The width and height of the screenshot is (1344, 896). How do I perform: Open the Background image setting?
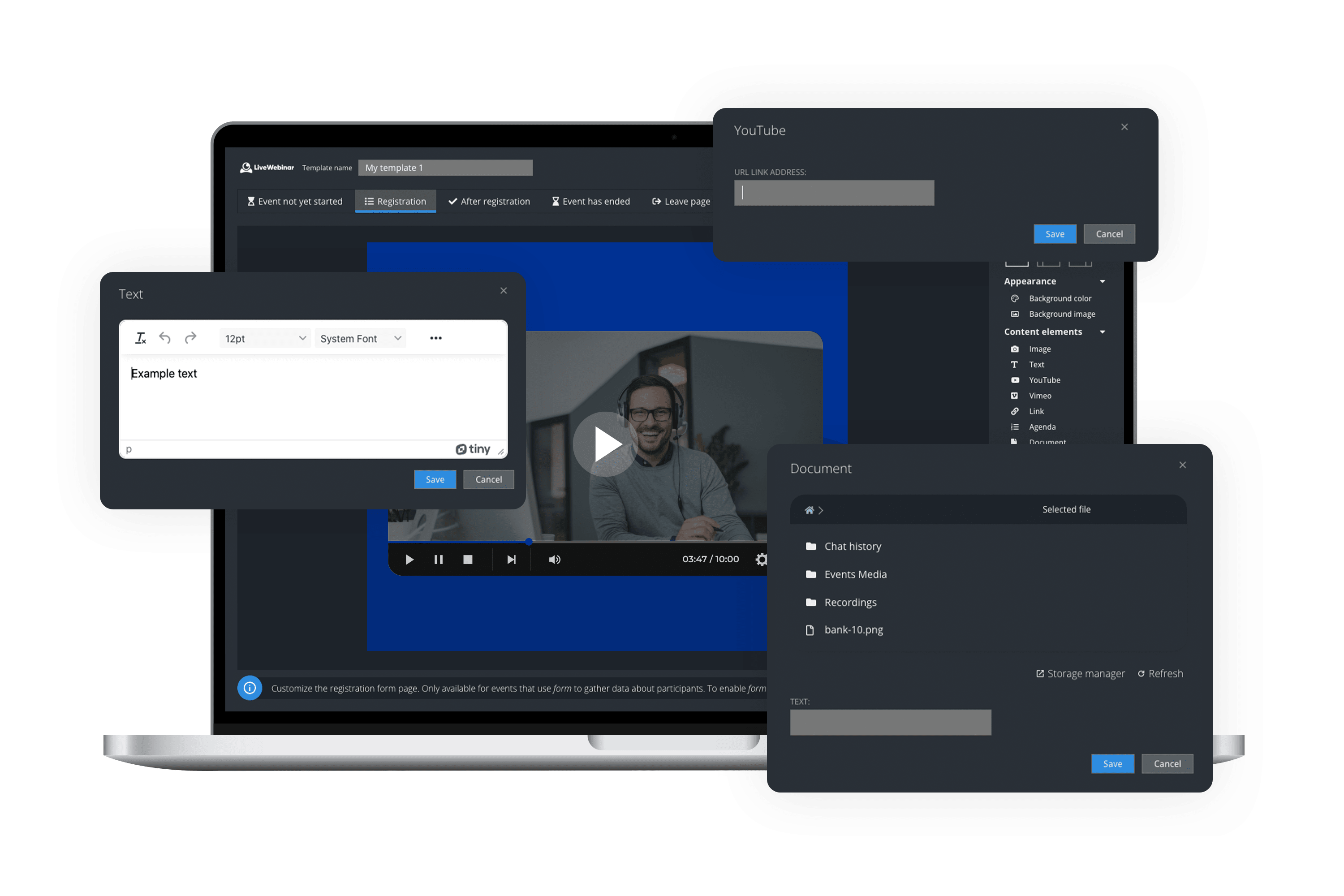pyautogui.click(x=1061, y=314)
